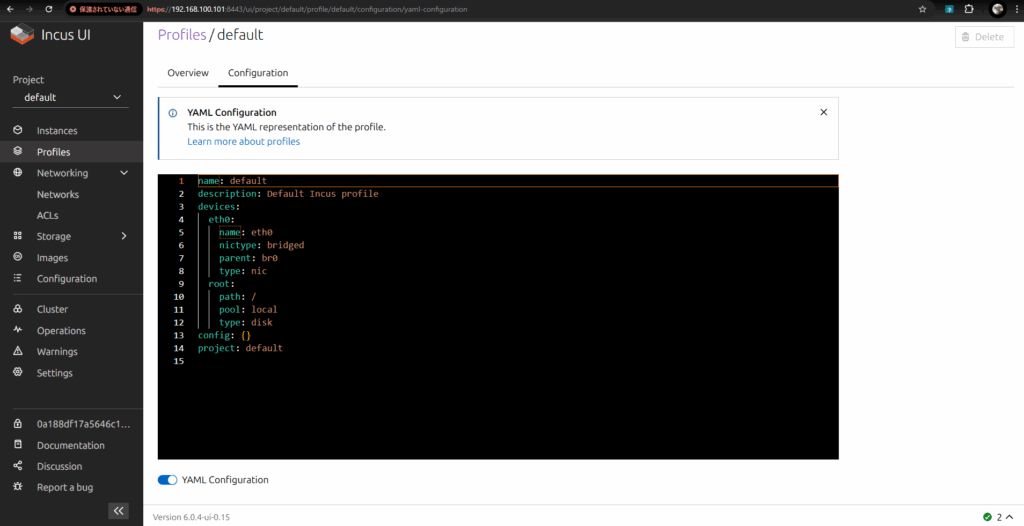Click the Warnings triangle icon
The width and height of the screenshot is (1024, 526).
tap(18, 351)
